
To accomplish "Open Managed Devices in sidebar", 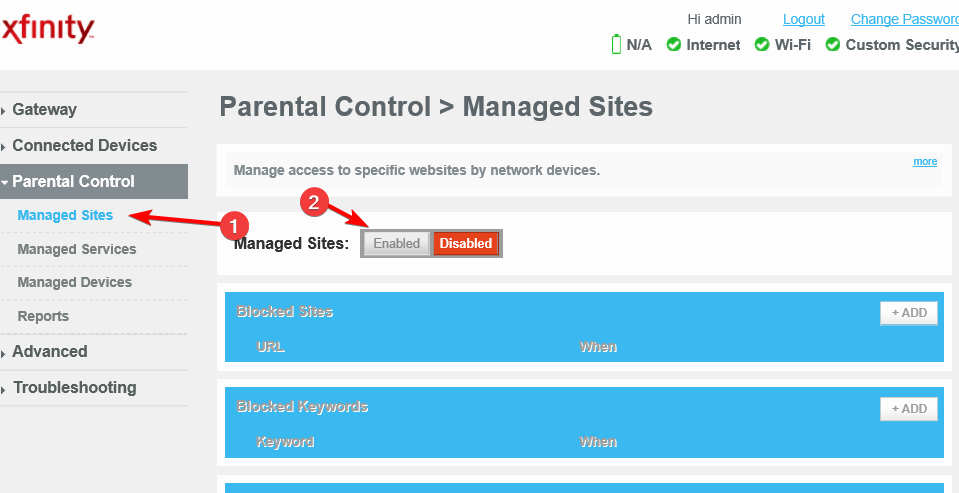I will 74,283.
